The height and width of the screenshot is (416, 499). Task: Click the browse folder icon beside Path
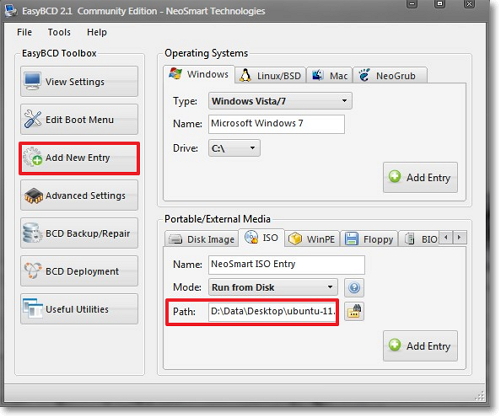click(x=354, y=312)
